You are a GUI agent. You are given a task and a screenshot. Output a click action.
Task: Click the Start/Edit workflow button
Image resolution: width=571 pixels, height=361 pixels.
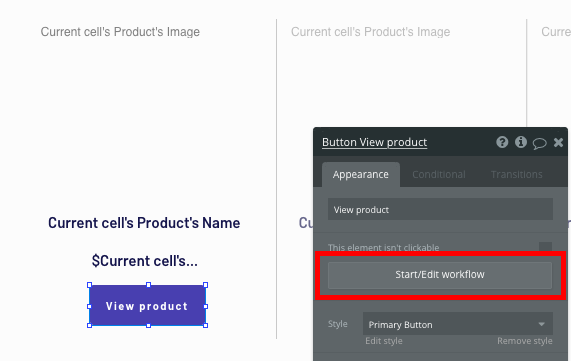point(440,275)
